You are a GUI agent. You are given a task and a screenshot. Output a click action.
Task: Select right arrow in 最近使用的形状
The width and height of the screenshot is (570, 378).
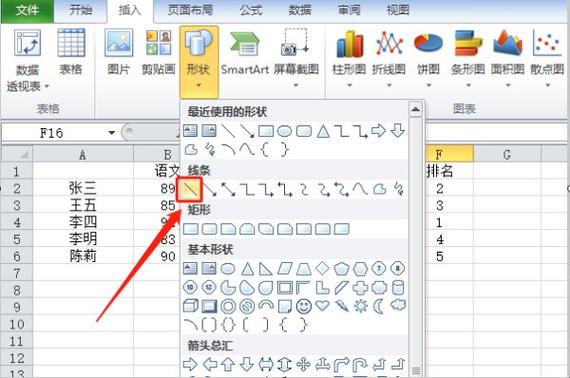click(x=379, y=130)
